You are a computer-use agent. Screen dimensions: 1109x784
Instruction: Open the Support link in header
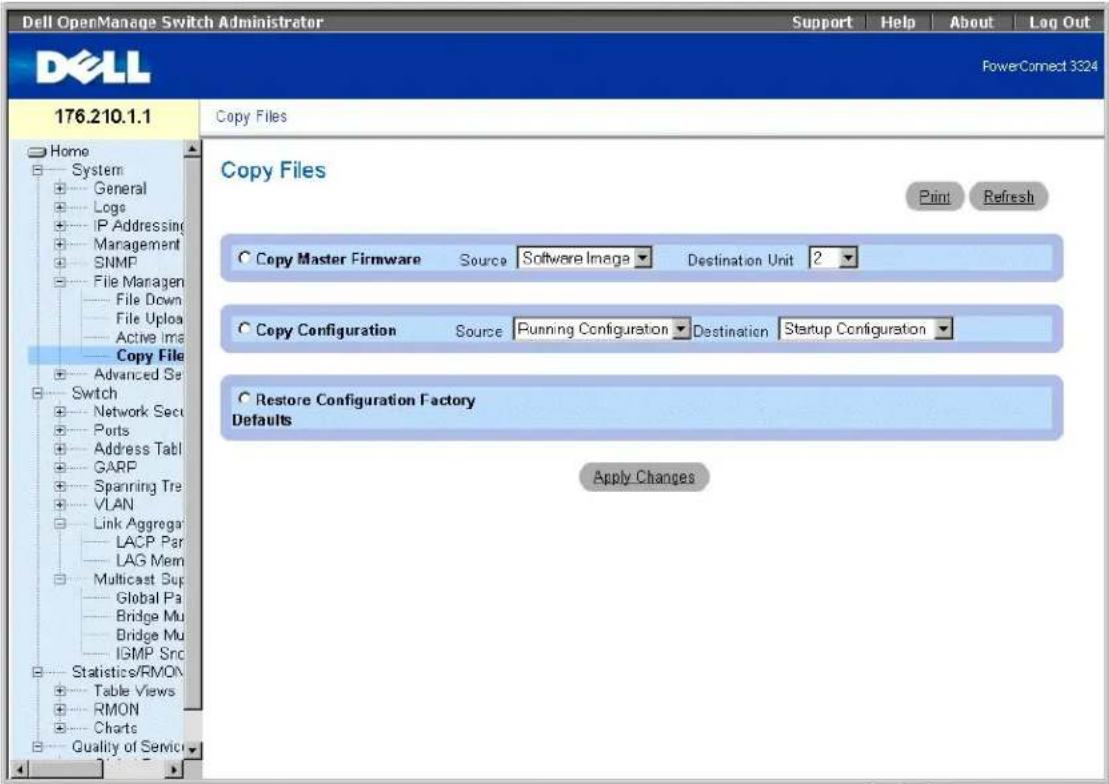(x=822, y=22)
